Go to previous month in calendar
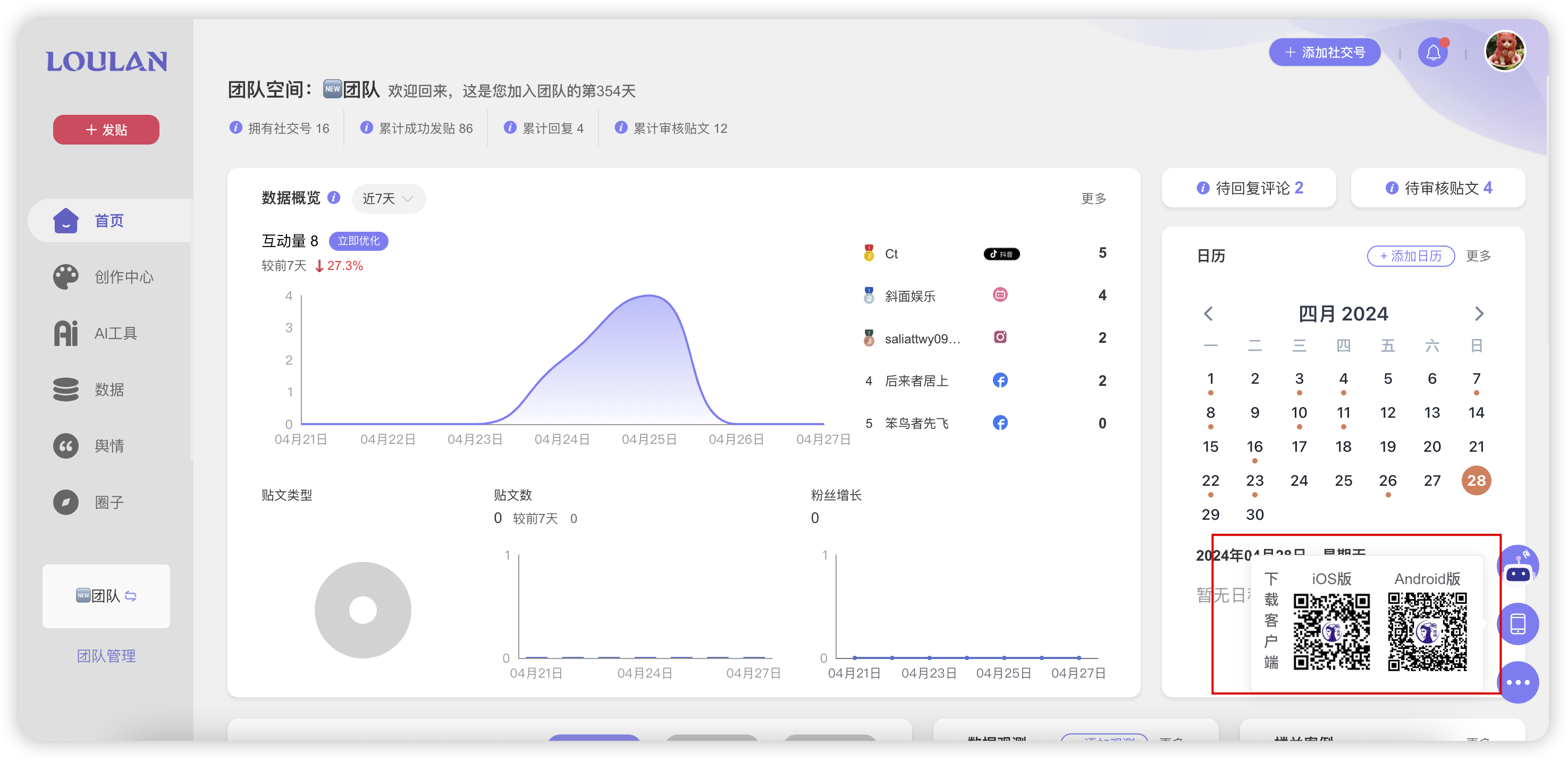 (1209, 314)
